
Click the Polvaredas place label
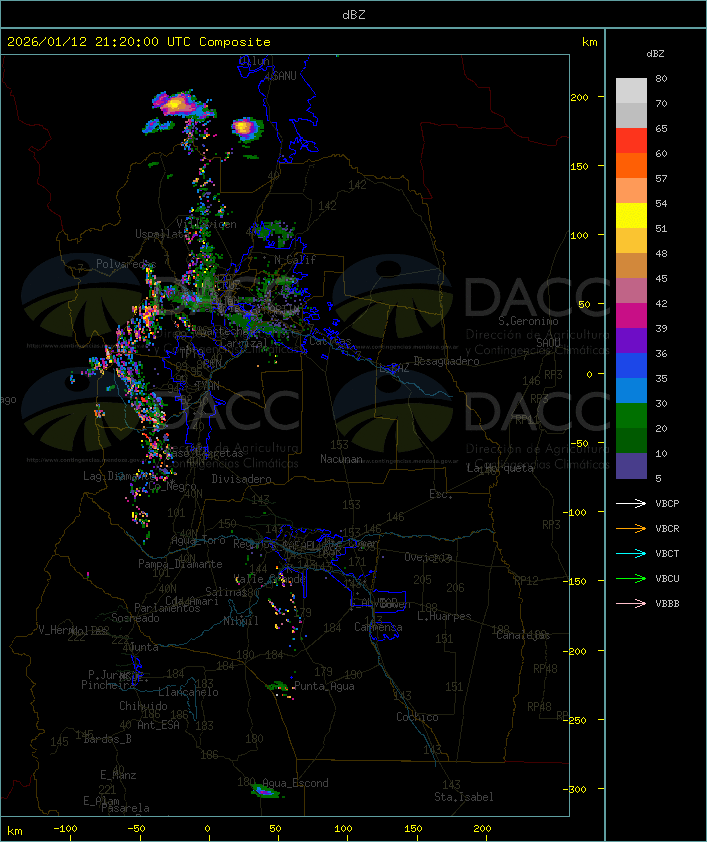click(x=126, y=264)
